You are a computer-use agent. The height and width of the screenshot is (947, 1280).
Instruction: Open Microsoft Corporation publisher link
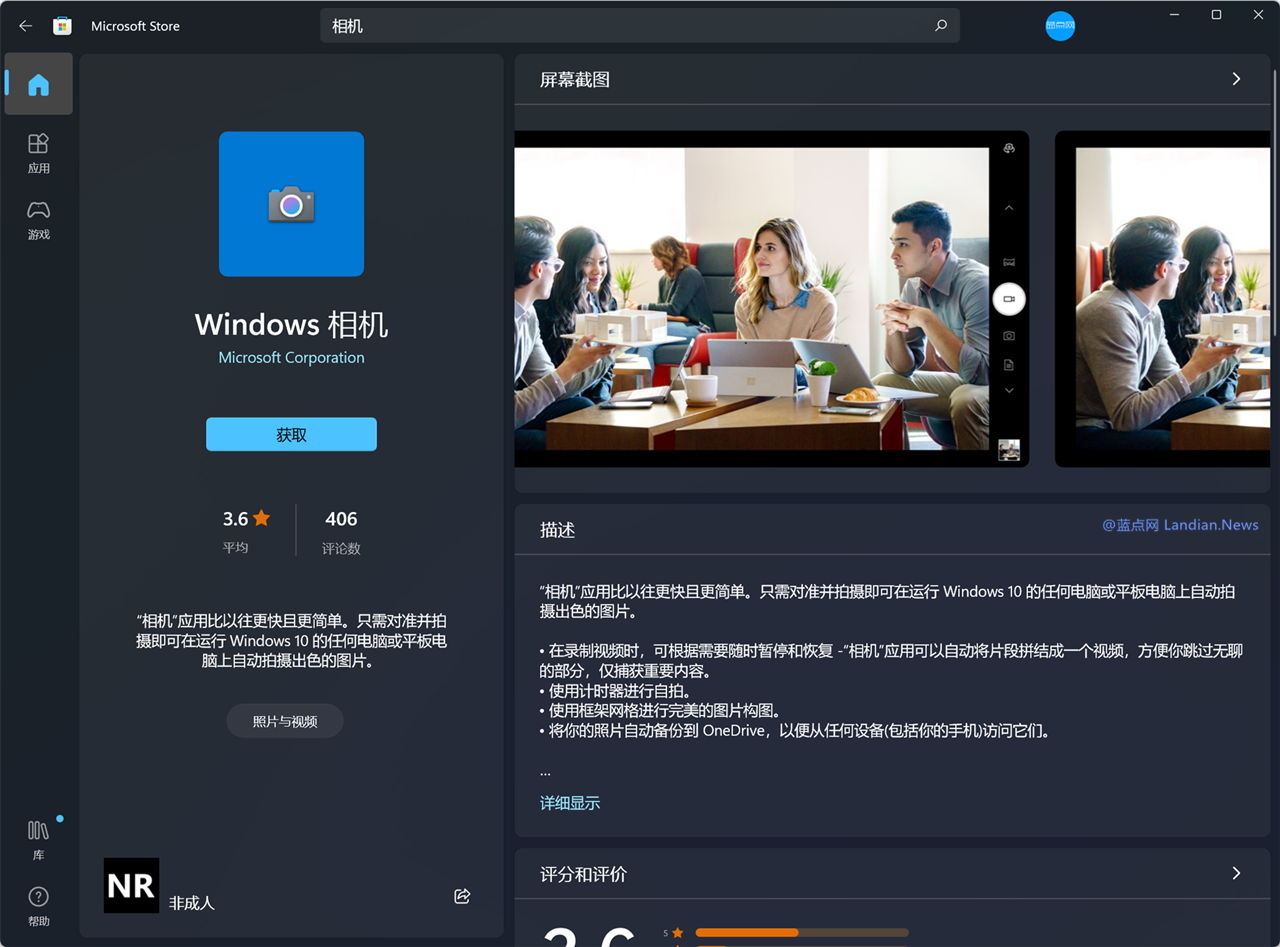pos(291,357)
